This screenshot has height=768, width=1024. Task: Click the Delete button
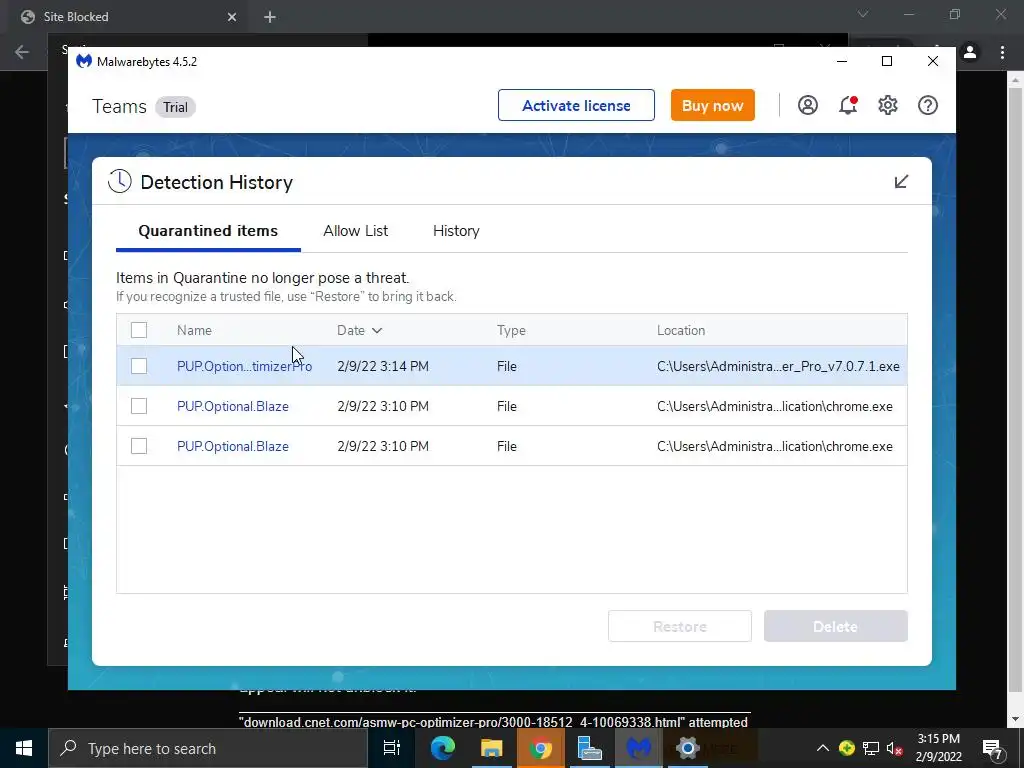click(835, 626)
